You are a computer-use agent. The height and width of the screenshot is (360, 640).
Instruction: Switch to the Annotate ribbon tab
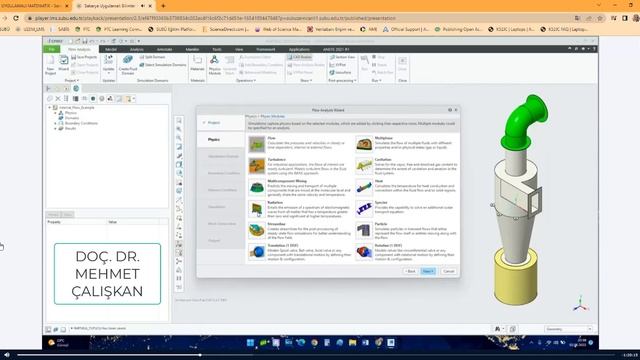[164, 49]
